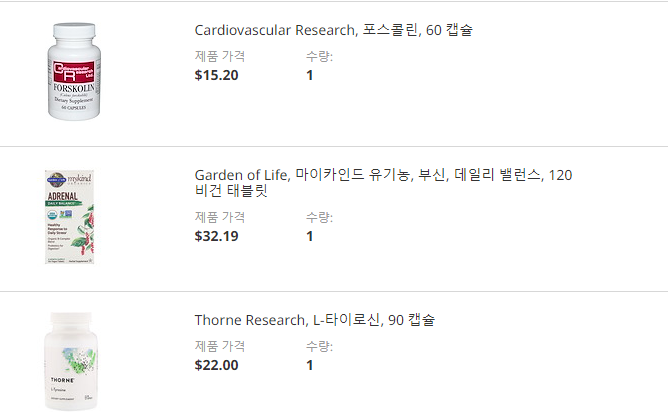Click the 제품 가격 label above $22.00
The height and width of the screenshot is (415, 668).
[x=219, y=346]
